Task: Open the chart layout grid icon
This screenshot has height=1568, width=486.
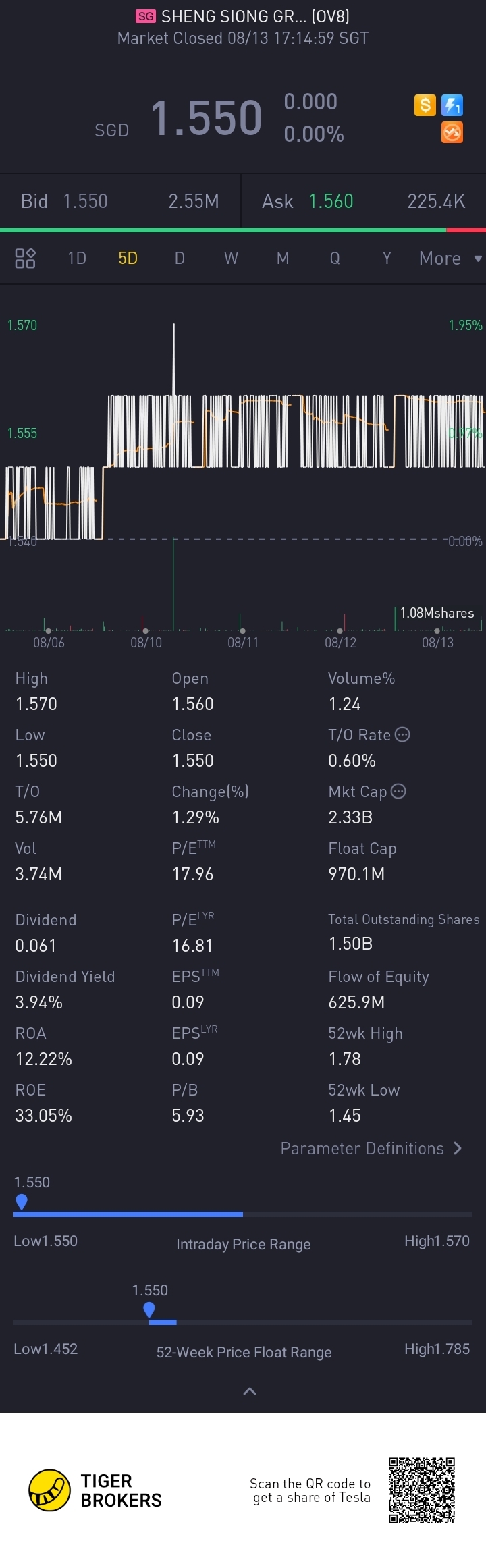Action: click(x=25, y=258)
